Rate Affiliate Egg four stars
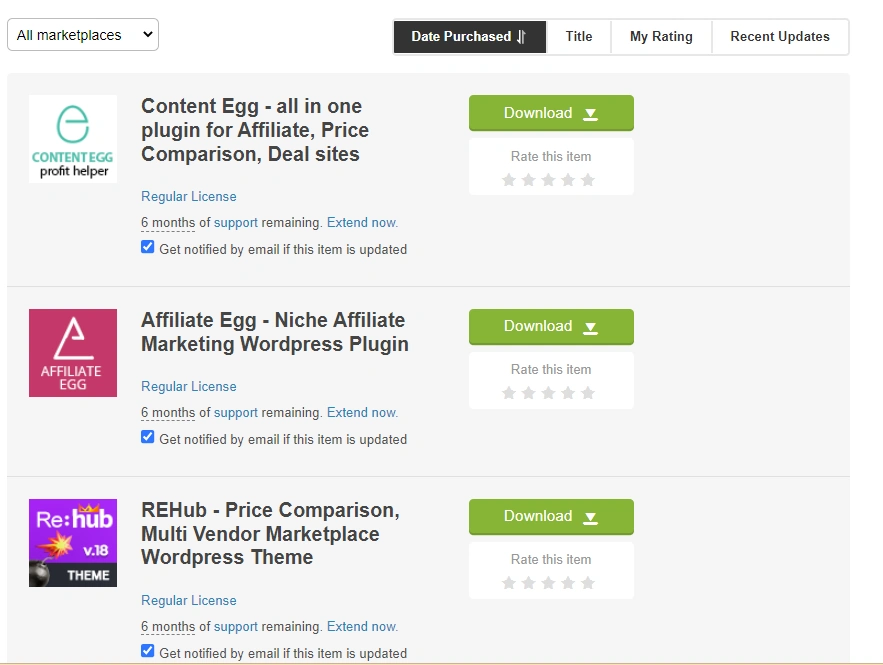 coord(568,392)
